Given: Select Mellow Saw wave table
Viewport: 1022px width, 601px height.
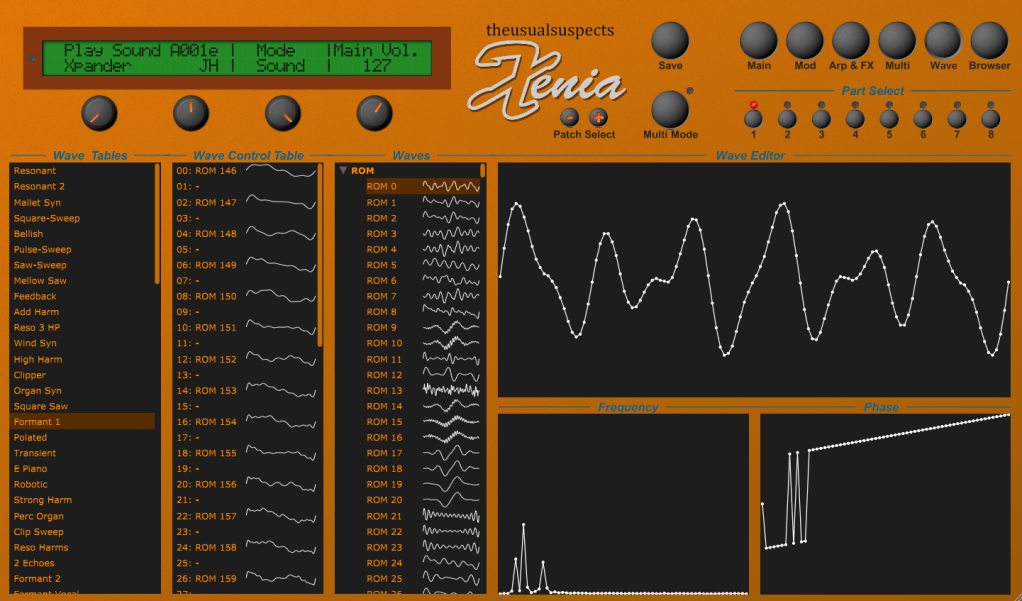Looking at the screenshot, I should [x=40, y=281].
